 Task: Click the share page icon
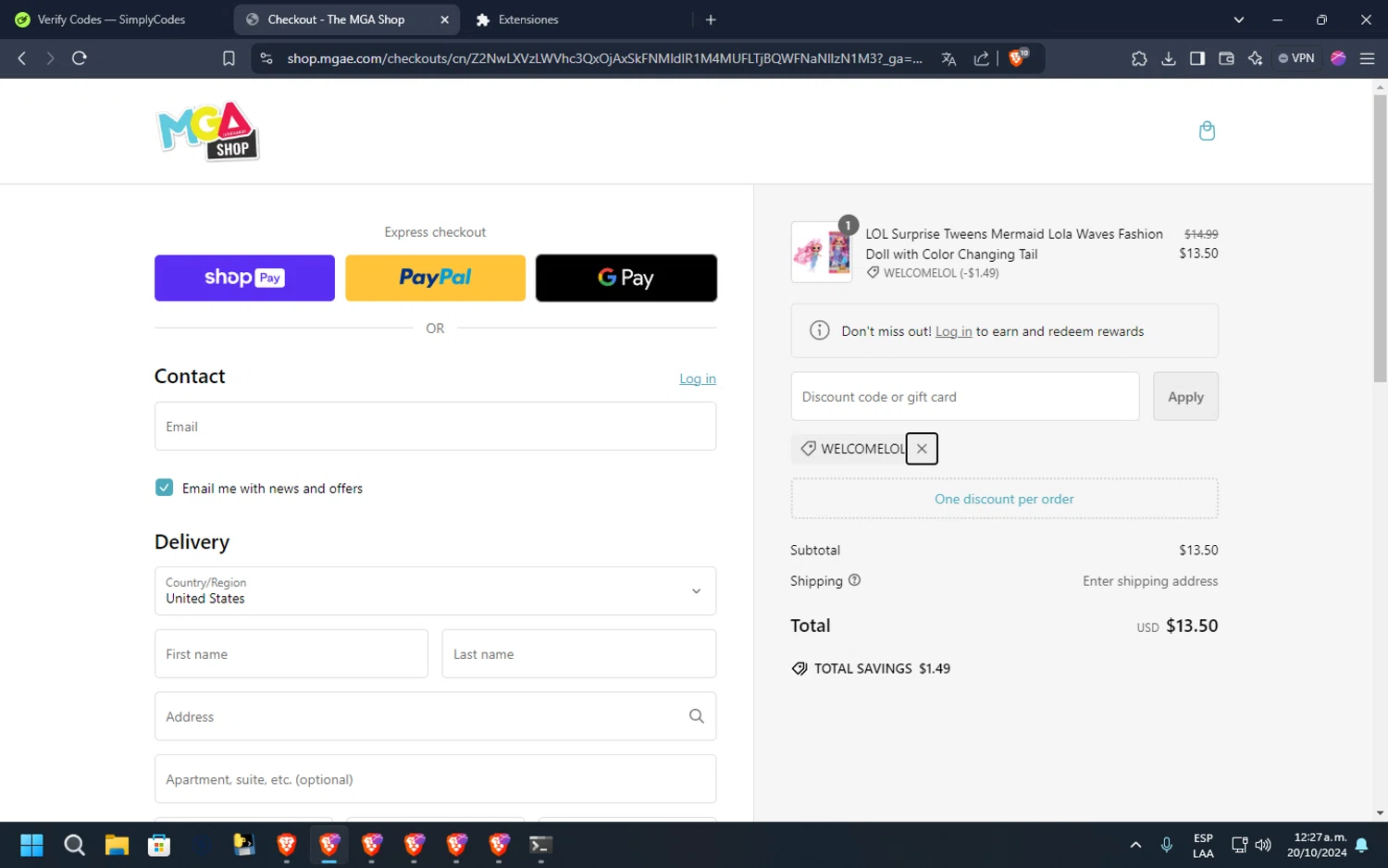(981, 58)
